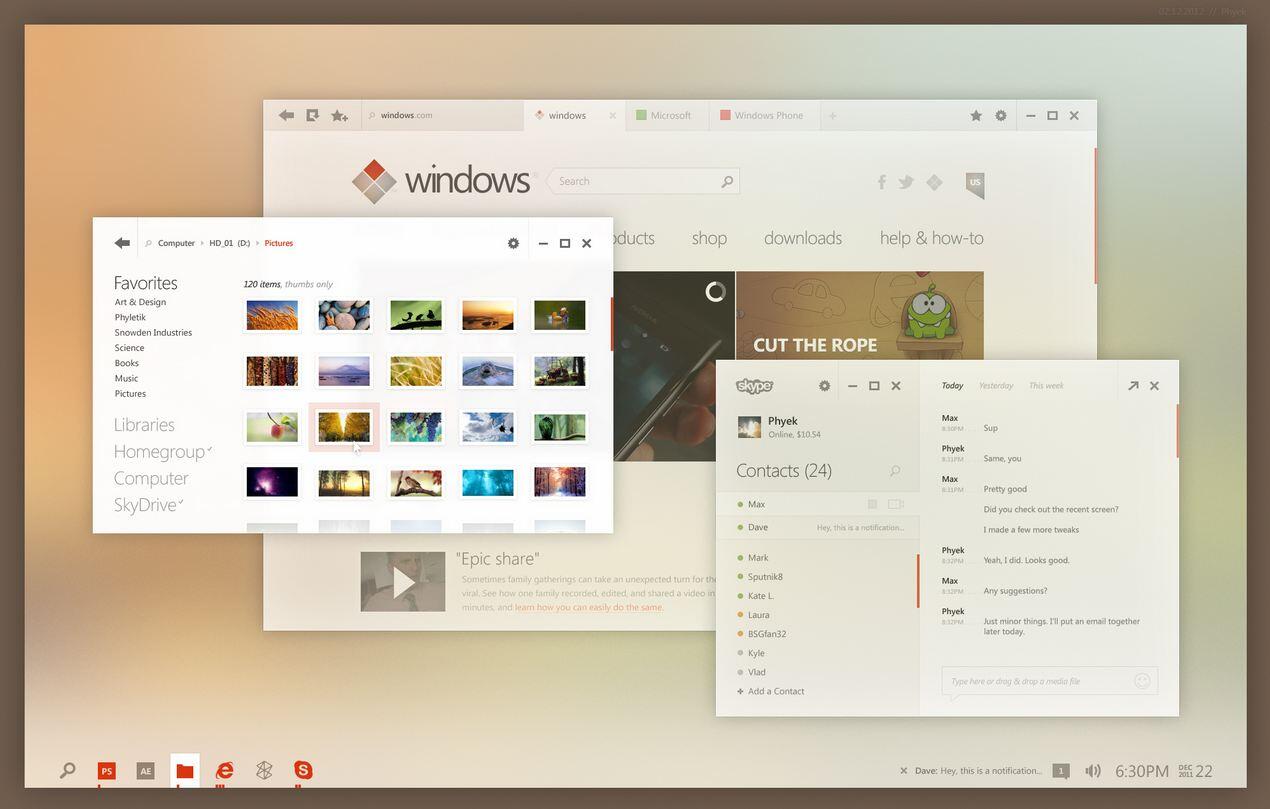Open the Twitter icon on windows site
The image size is (1270, 809).
pyautogui.click(x=906, y=181)
